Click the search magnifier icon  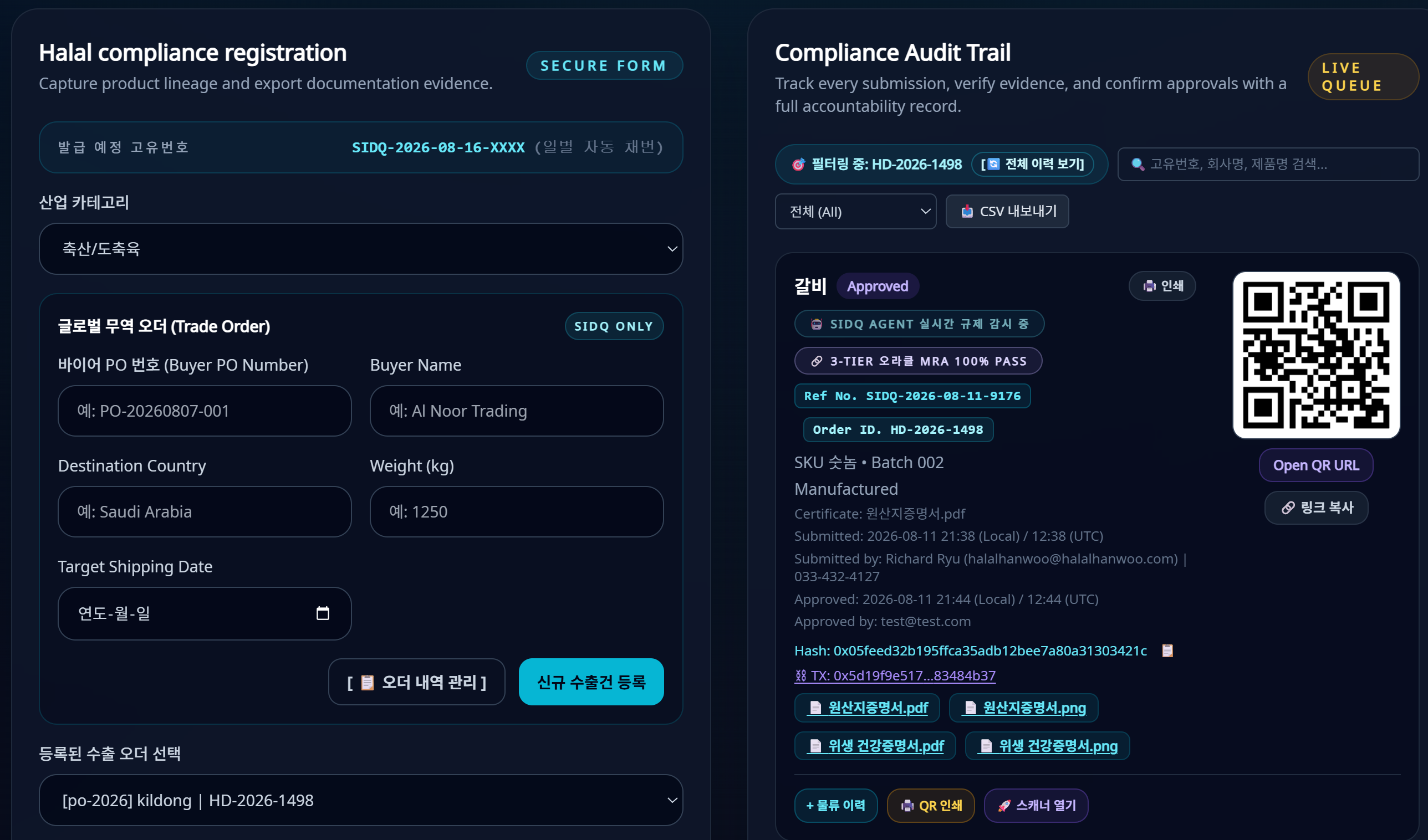click(x=1138, y=164)
